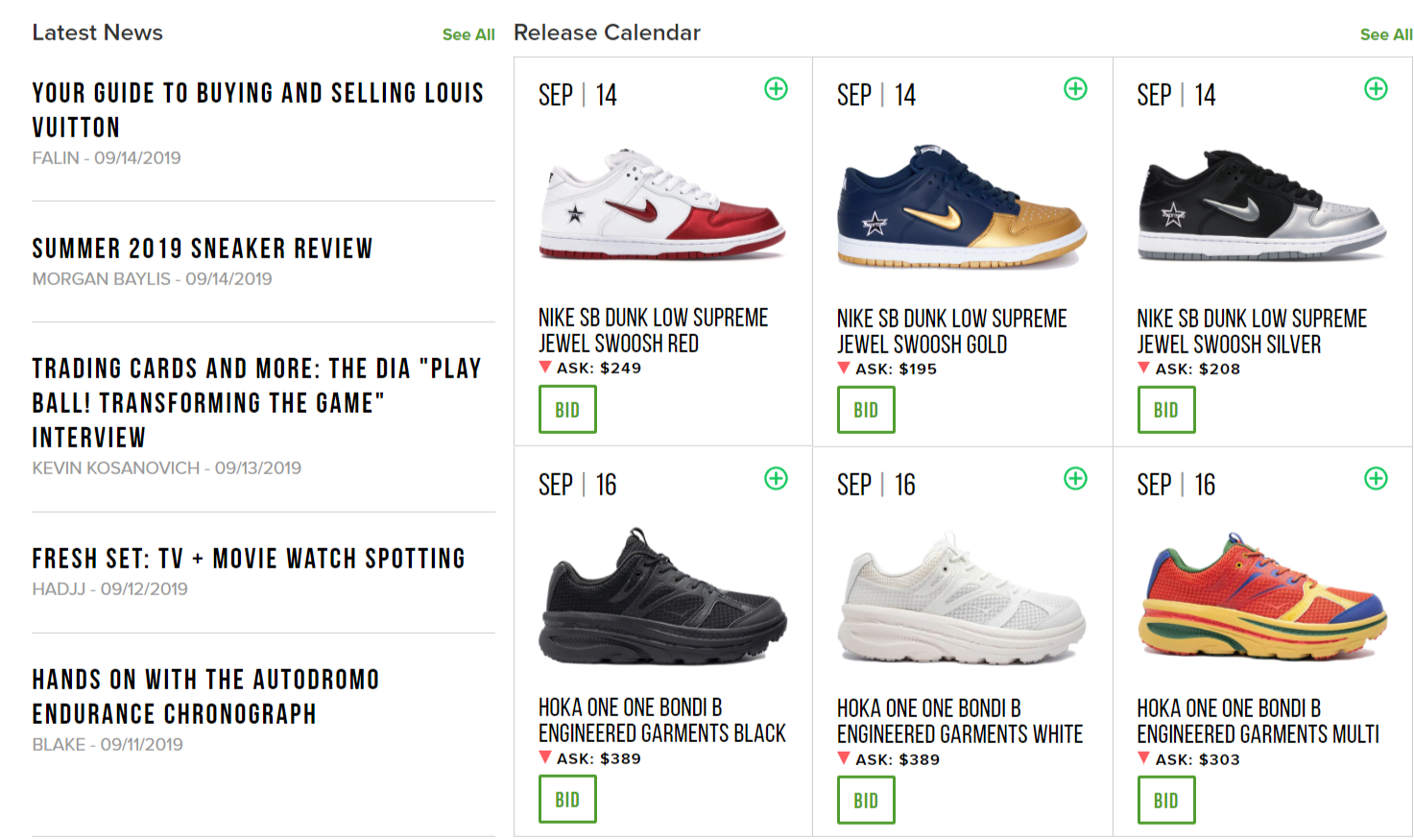
Task: Place a bid on Hoka Bondi B Multi
Action: (1165, 801)
